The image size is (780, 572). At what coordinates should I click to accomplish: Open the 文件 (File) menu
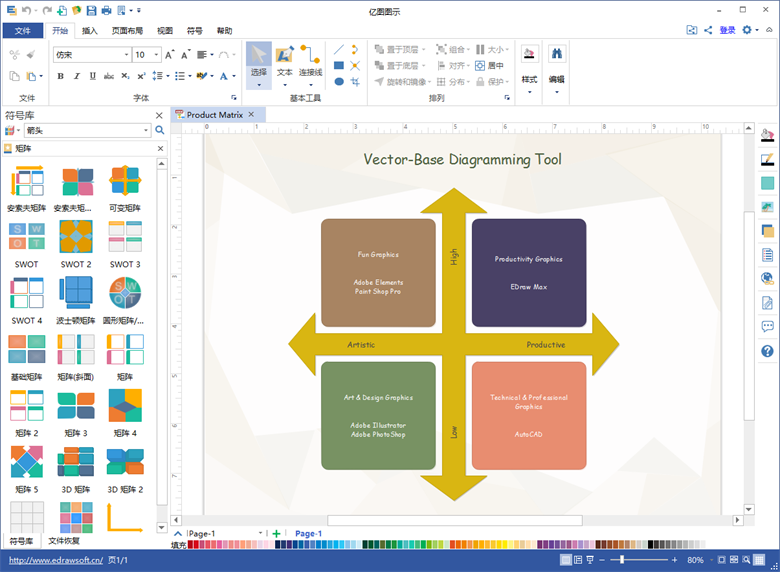(x=22, y=31)
